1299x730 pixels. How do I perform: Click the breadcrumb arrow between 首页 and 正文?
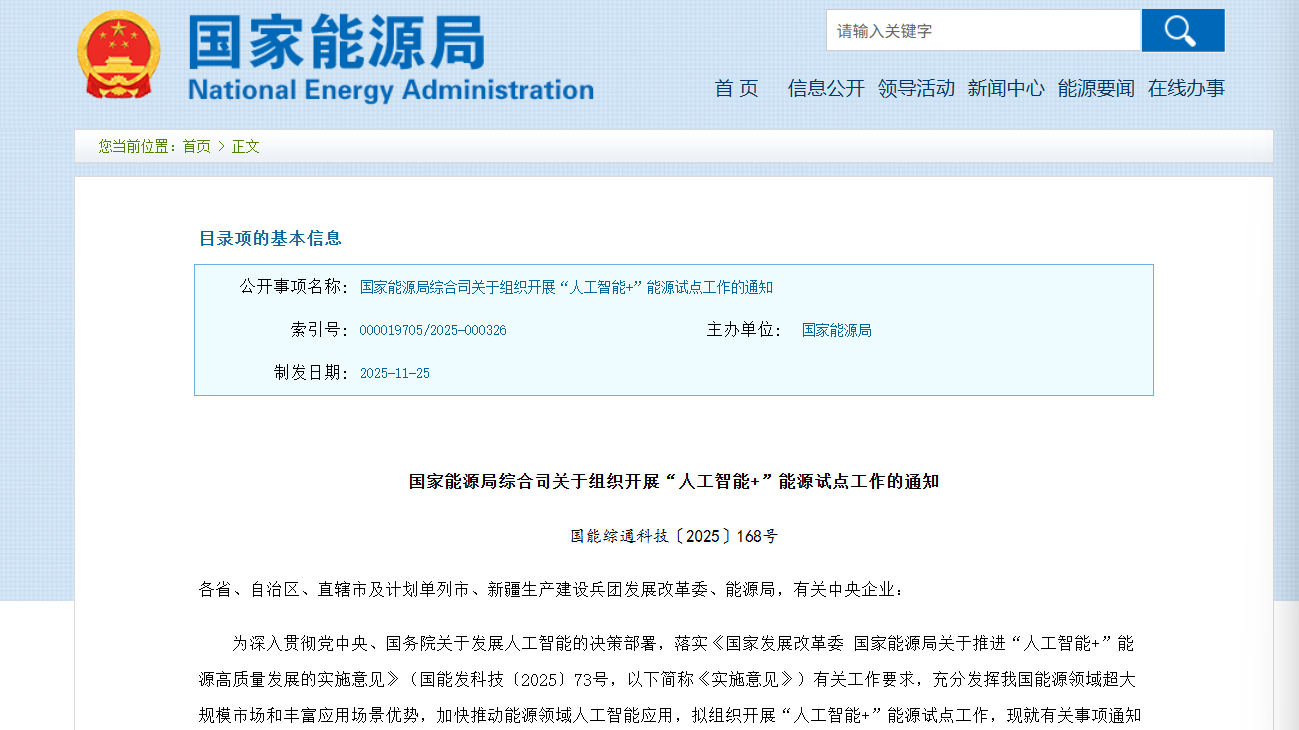coord(221,146)
